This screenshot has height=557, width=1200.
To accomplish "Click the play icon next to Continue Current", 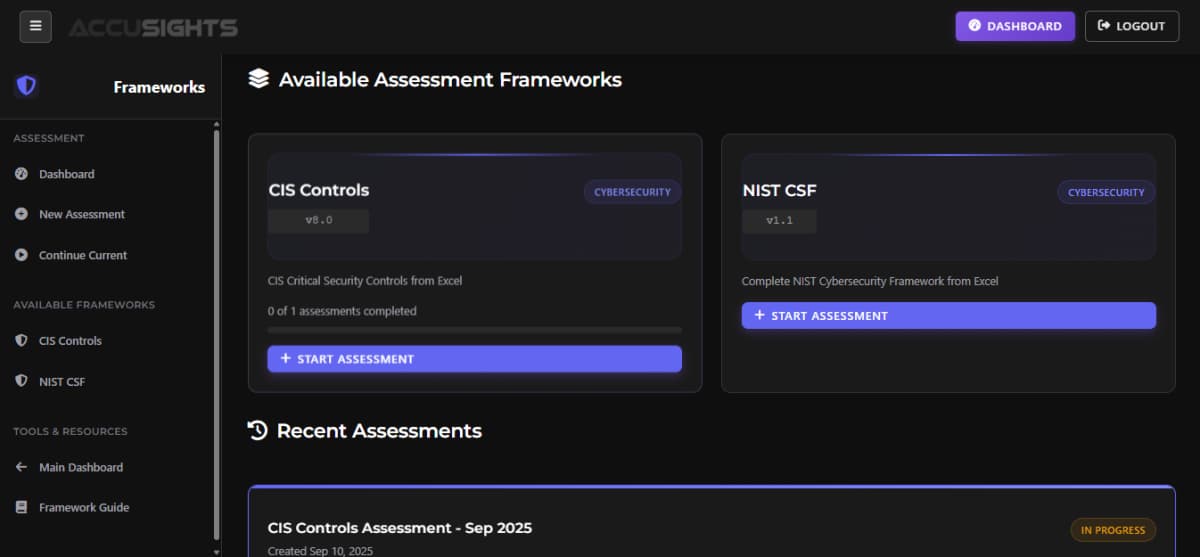I will [21, 255].
